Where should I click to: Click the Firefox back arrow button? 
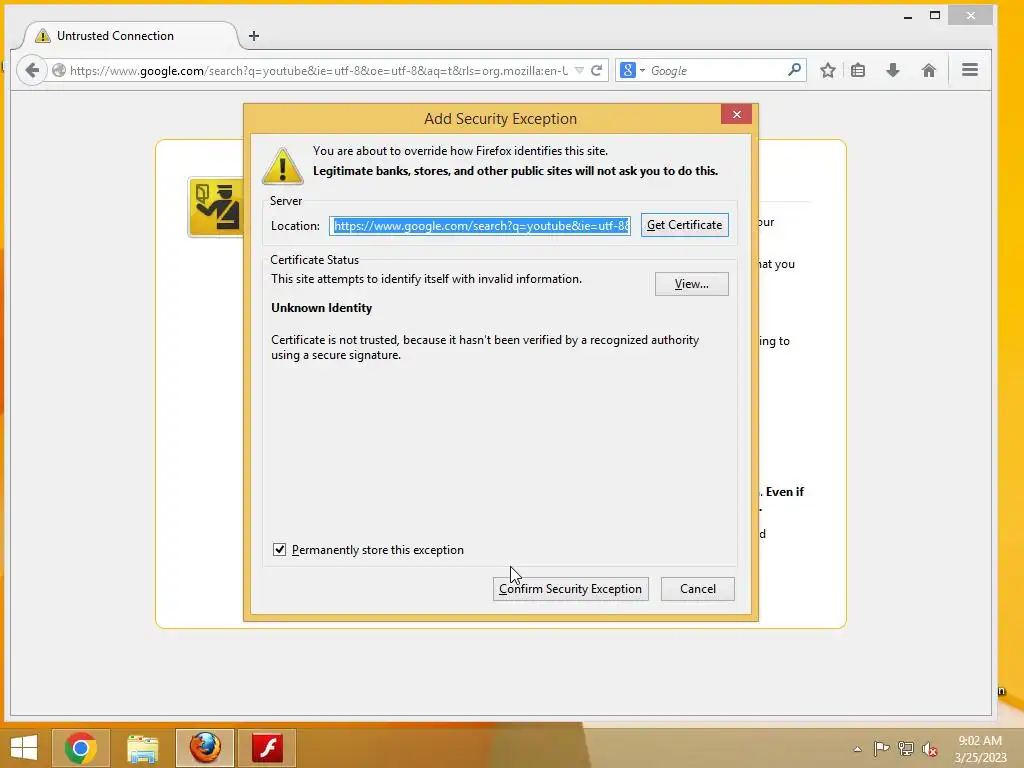point(31,71)
